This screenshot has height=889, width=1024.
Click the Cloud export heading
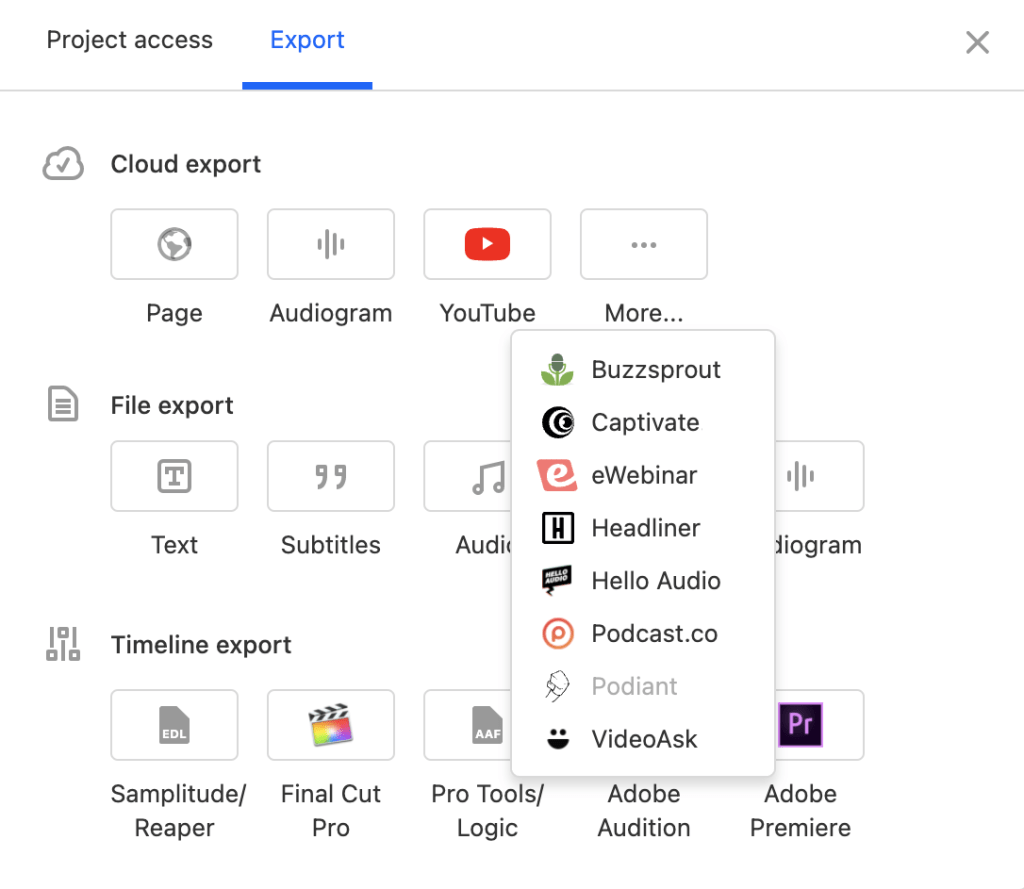click(x=185, y=164)
